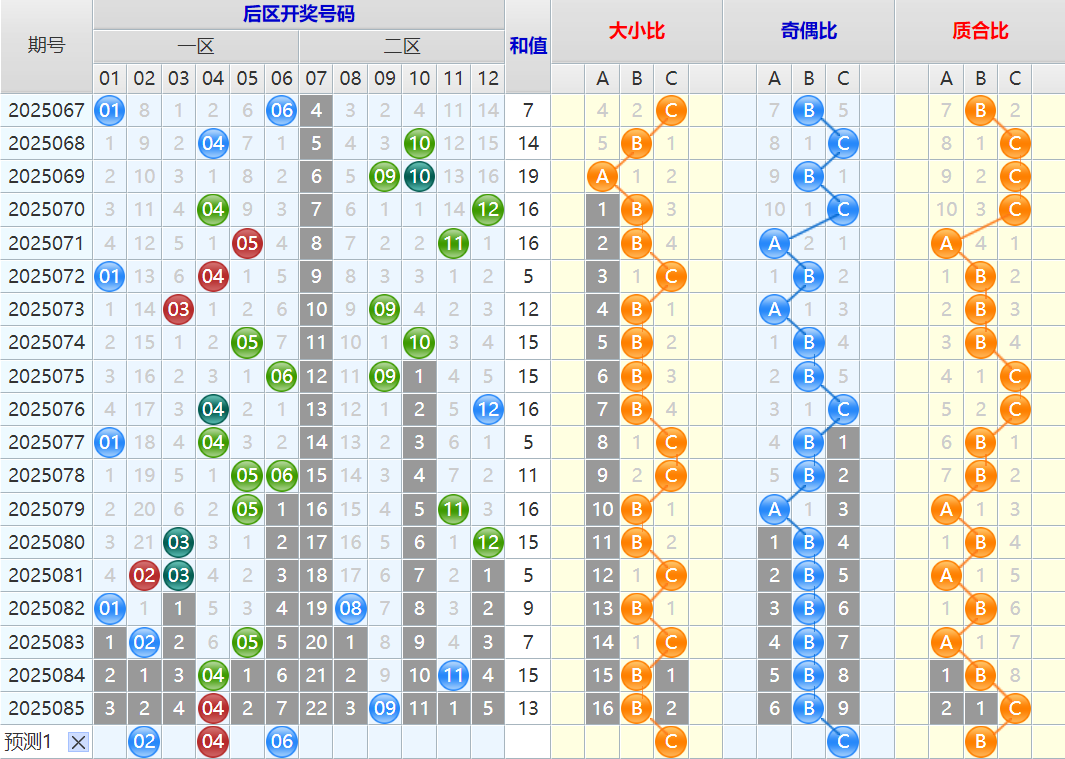The width and height of the screenshot is (1065, 759).
Task: Click red ball 04 in row 2025085
Action: (x=213, y=708)
